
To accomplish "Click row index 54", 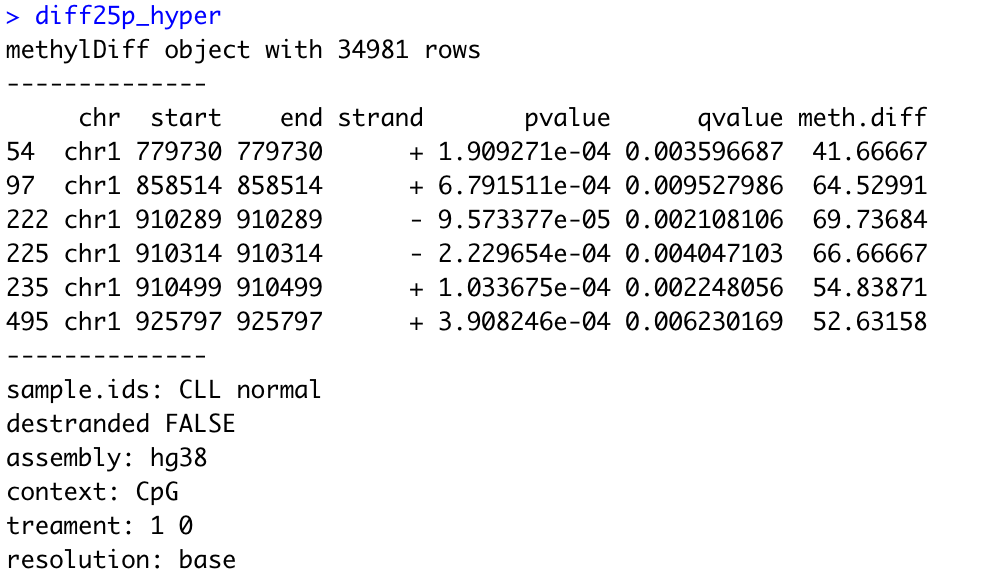I will (20, 152).
